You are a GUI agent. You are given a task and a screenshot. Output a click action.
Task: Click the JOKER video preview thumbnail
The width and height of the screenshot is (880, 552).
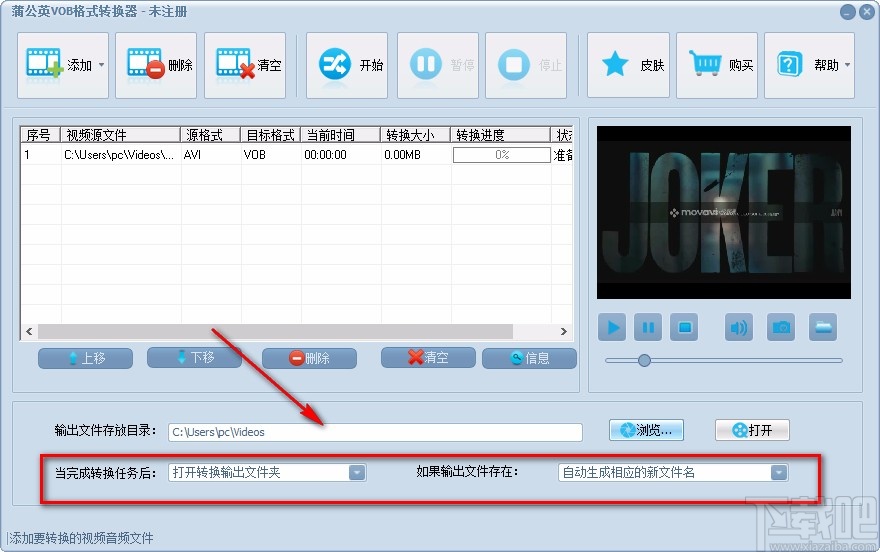tap(724, 213)
